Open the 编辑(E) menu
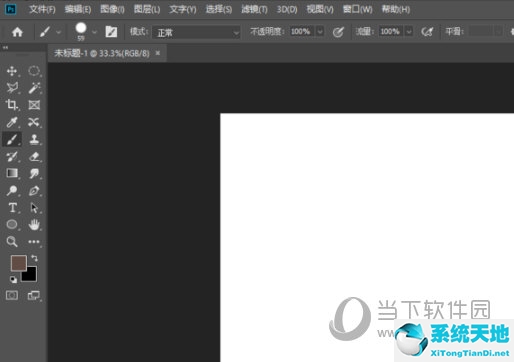The width and height of the screenshot is (514, 362). point(78,9)
